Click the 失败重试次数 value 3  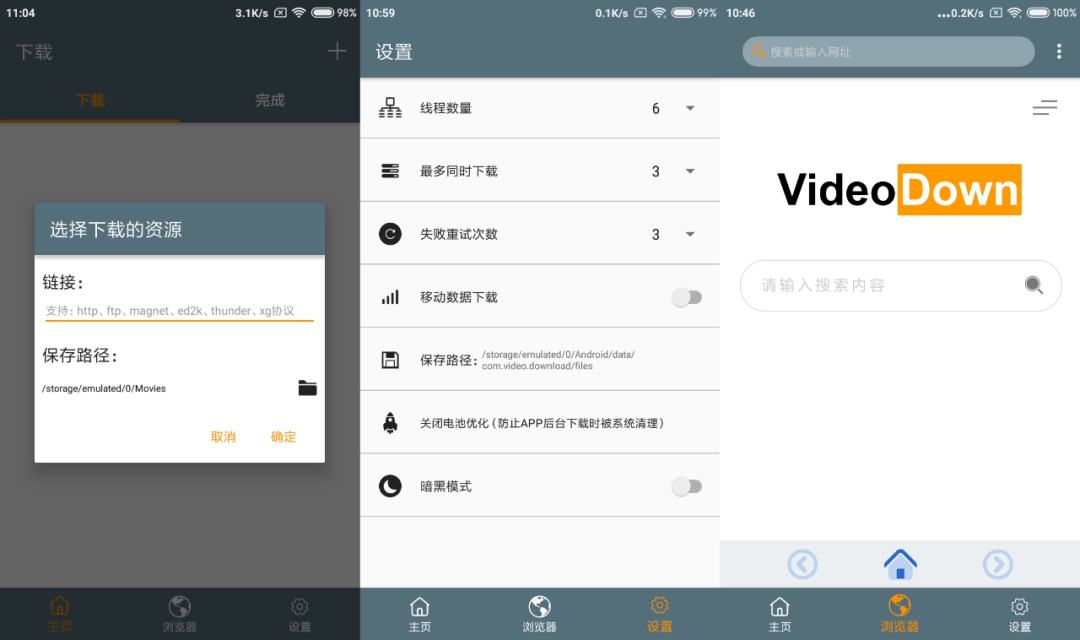(x=656, y=235)
